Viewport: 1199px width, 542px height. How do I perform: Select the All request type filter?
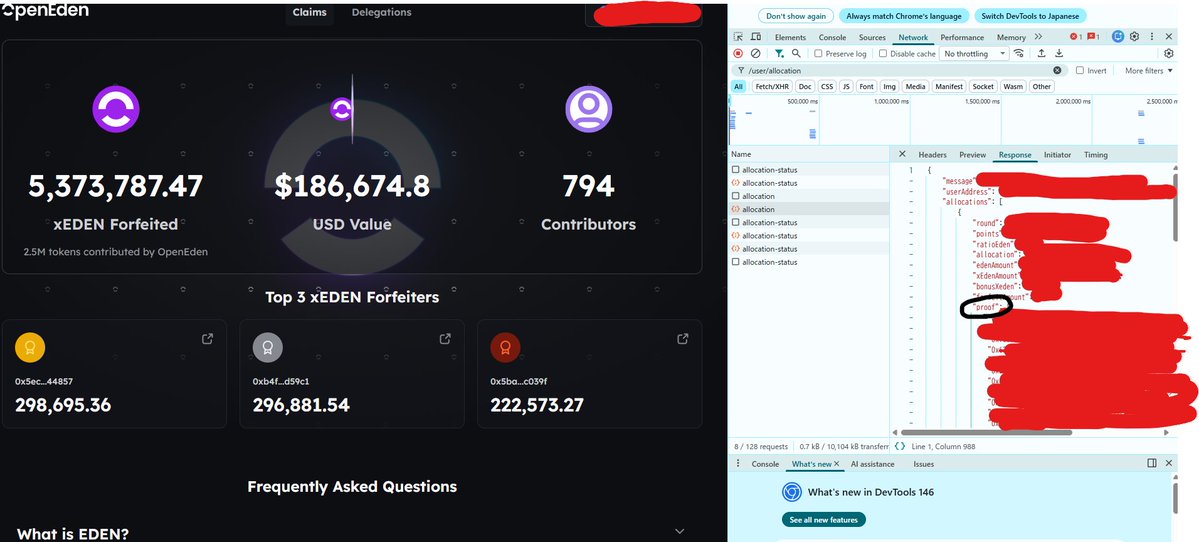pos(739,86)
